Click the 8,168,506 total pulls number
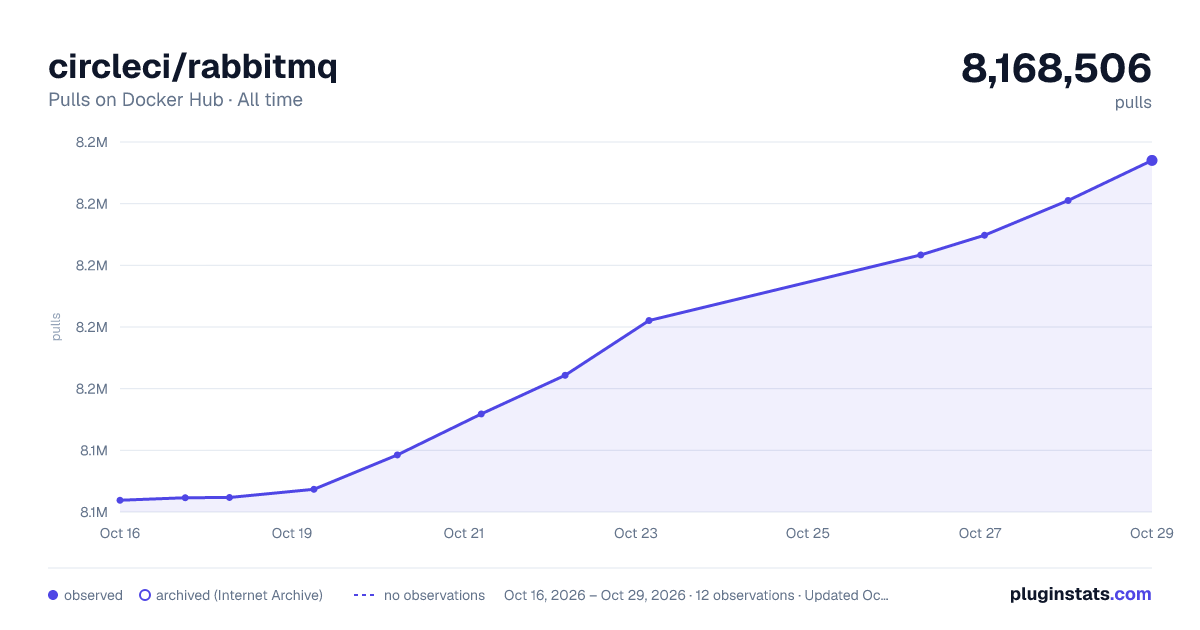Screen dimensions: 1200x630 (1056, 68)
